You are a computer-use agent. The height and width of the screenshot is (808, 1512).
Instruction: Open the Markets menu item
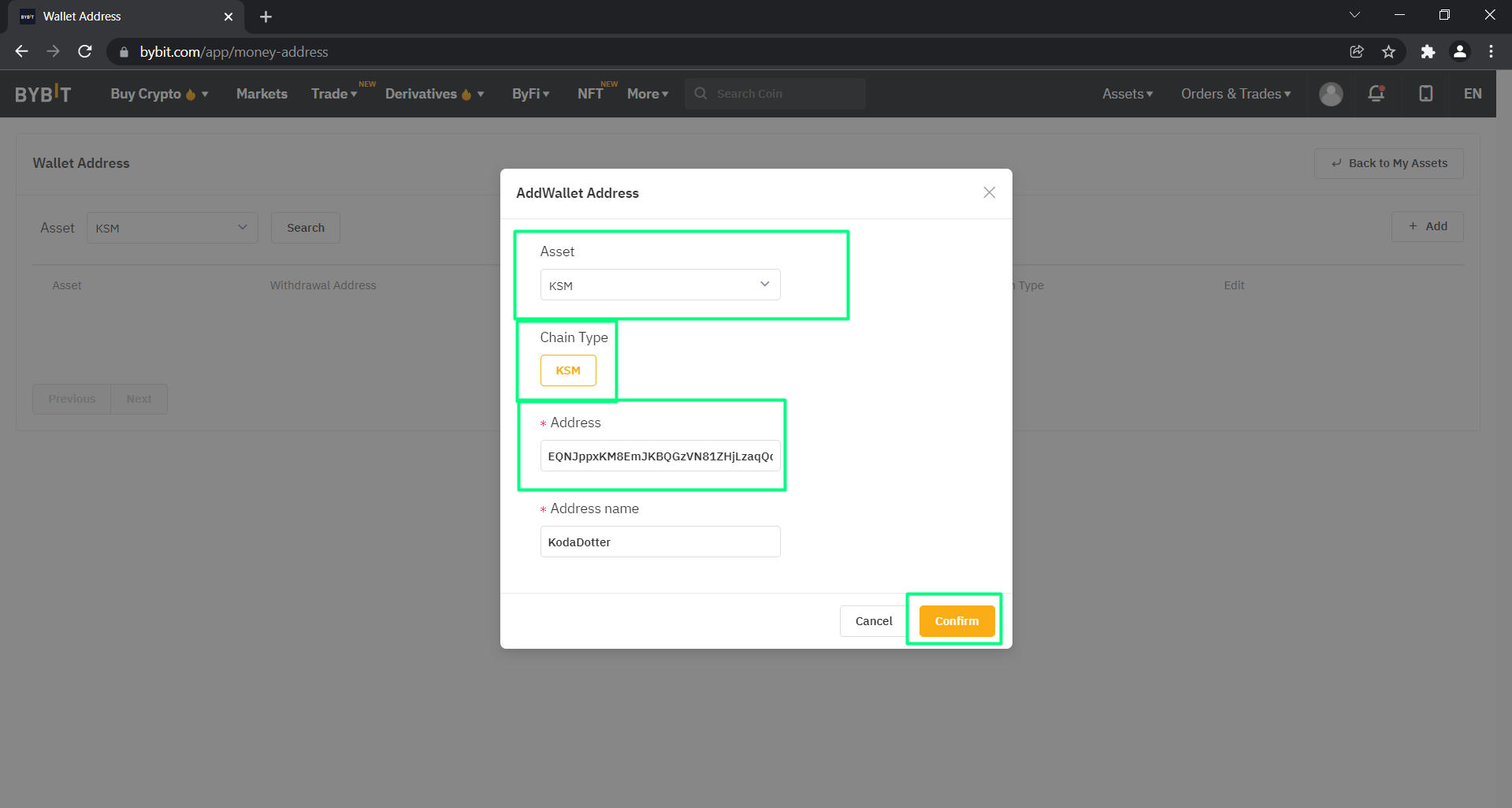point(262,94)
